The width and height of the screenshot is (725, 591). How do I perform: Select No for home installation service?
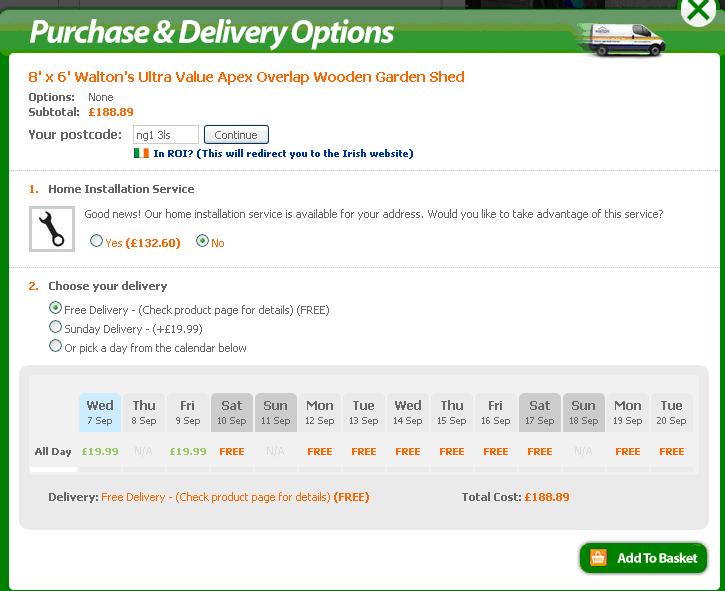(203, 241)
